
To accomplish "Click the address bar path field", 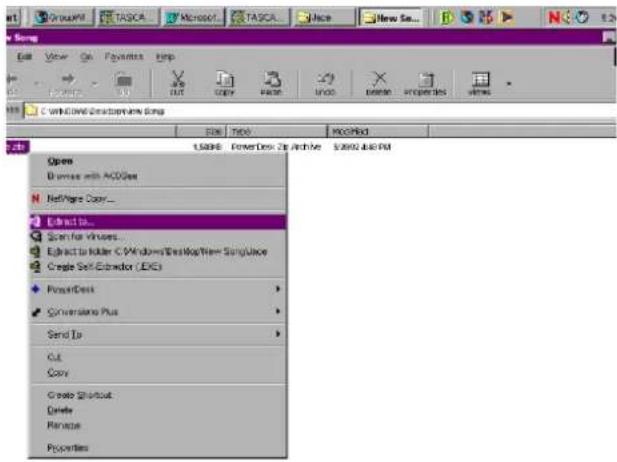I will (x=319, y=111).
